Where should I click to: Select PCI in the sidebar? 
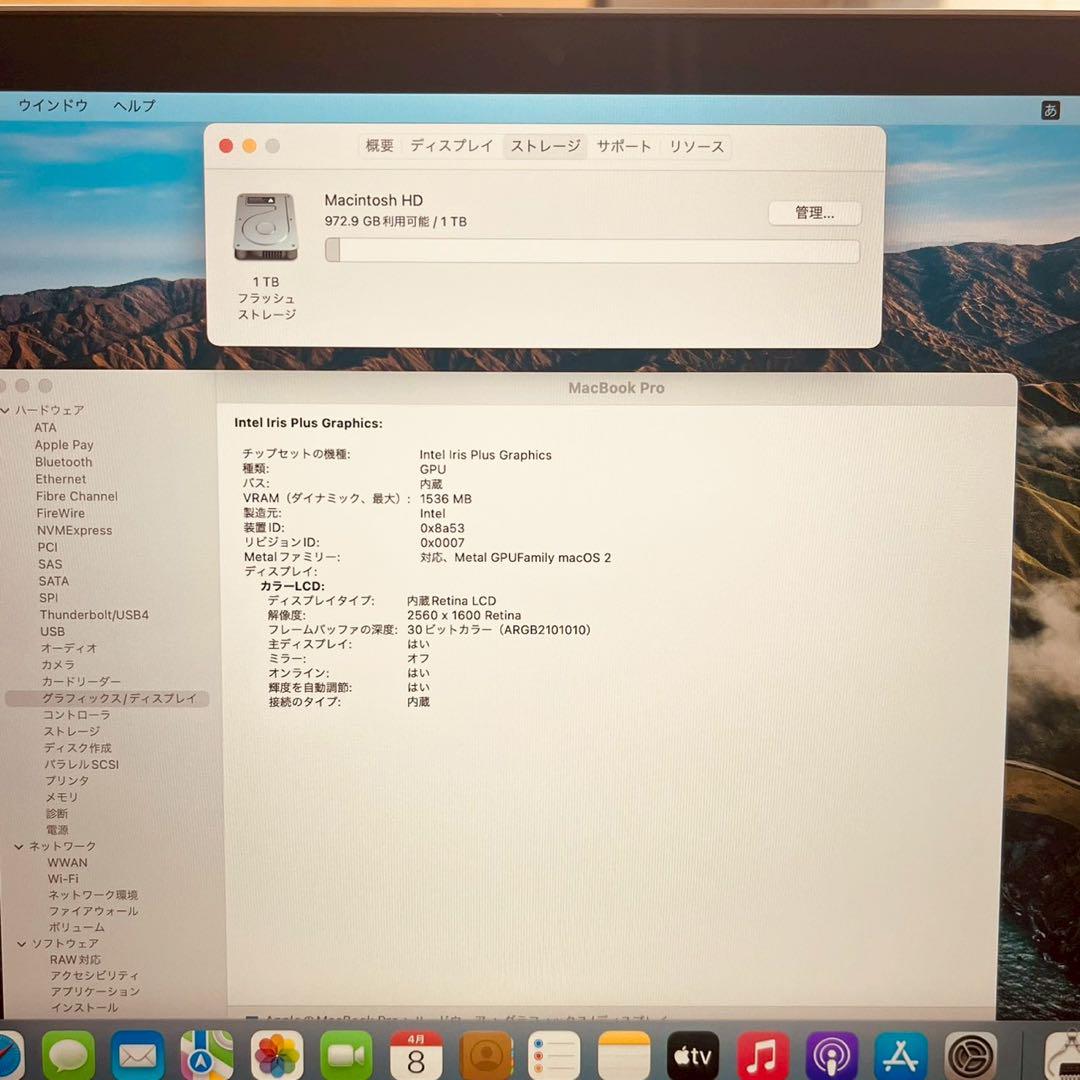point(48,547)
